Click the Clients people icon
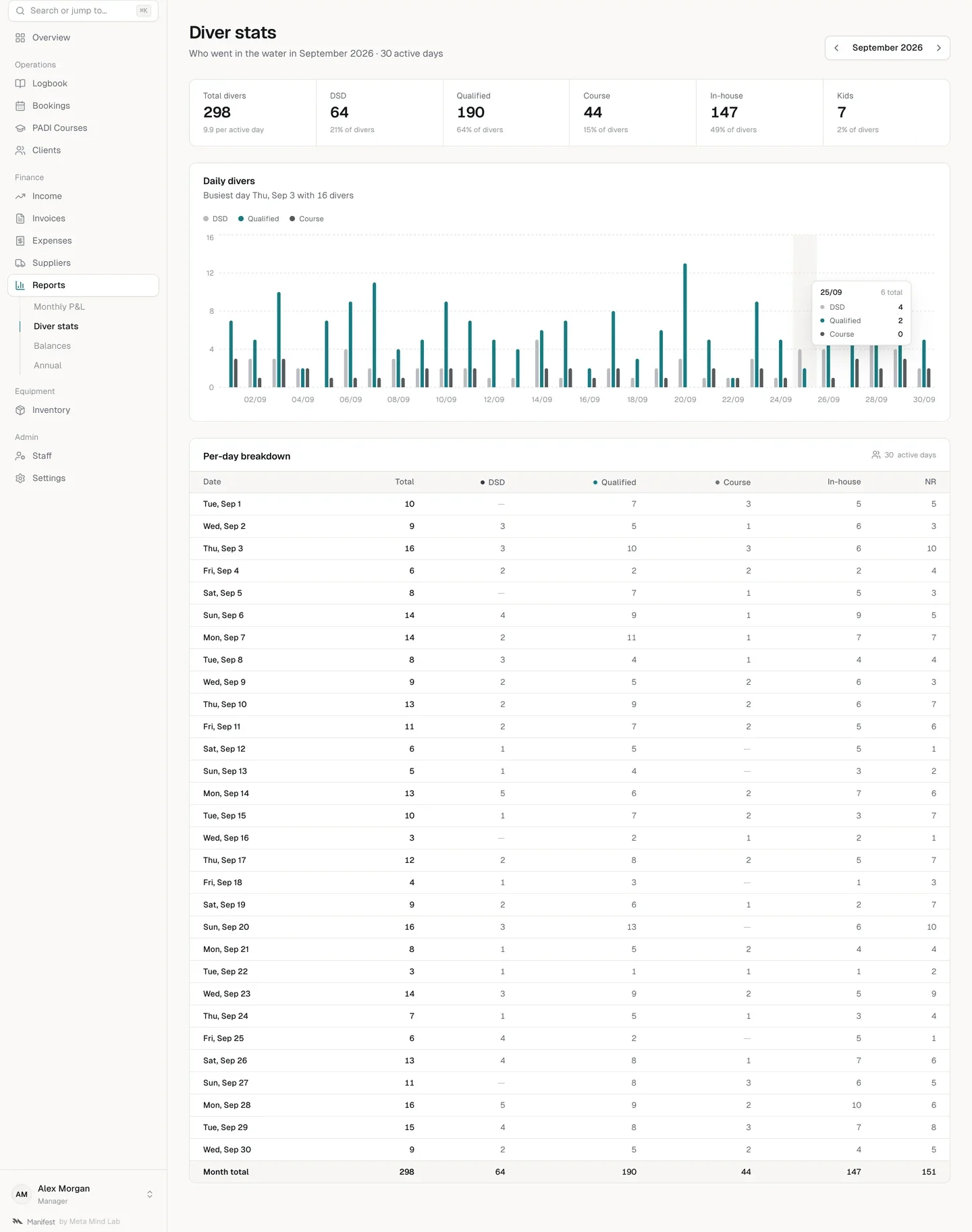972x1232 pixels. (20, 150)
